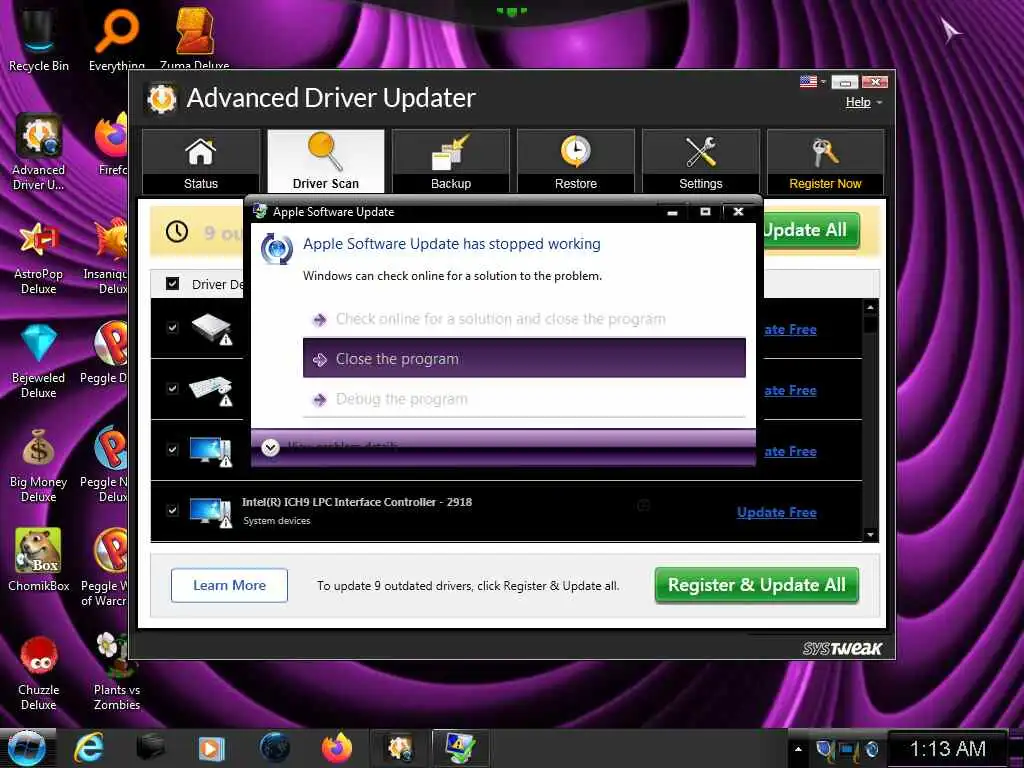The height and width of the screenshot is (768, 1024).
Task: Click the disk drive device icon
Action: point(211,328)
